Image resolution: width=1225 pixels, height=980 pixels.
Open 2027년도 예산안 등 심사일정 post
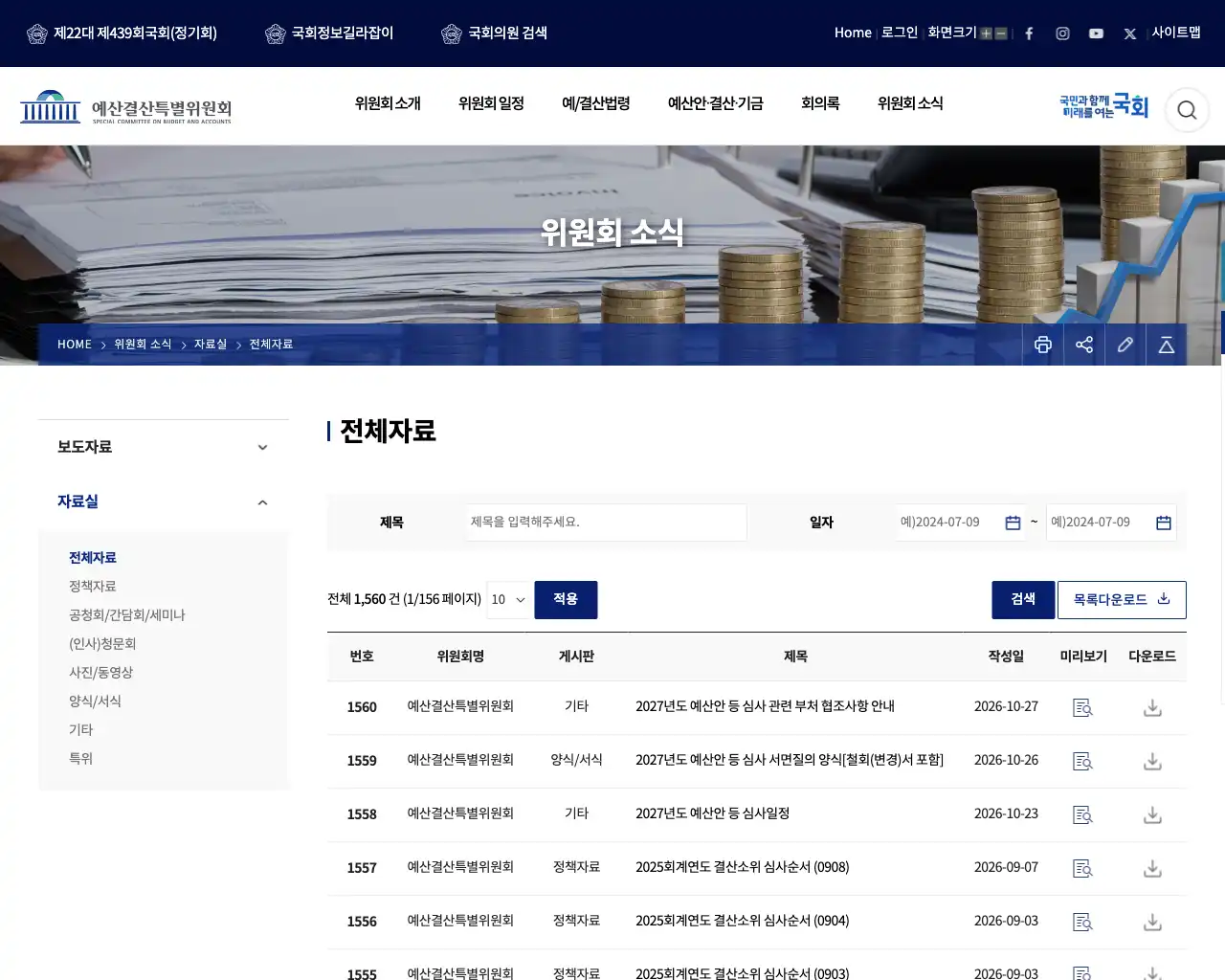coord(713,813)
